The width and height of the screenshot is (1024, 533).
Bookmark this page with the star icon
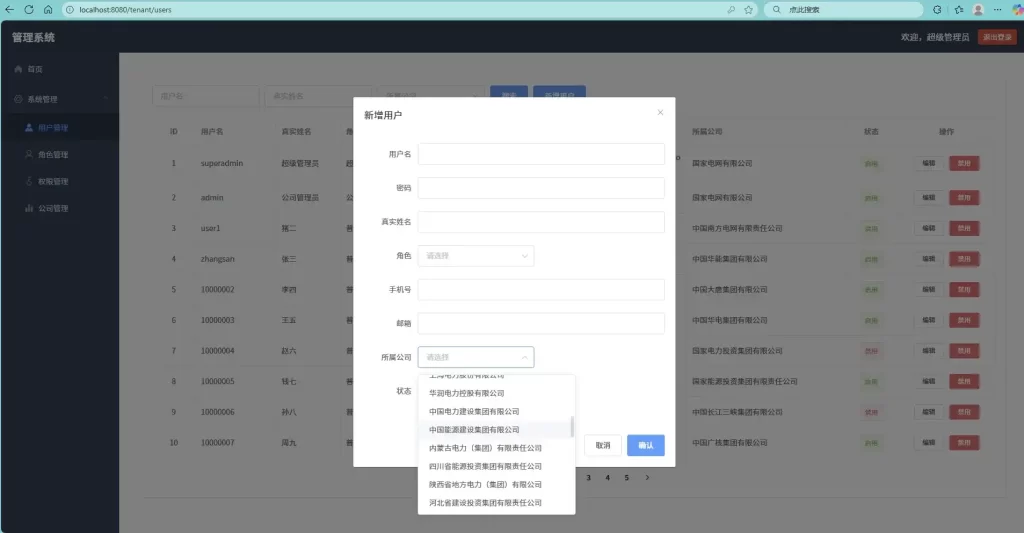tap(748, 10)
